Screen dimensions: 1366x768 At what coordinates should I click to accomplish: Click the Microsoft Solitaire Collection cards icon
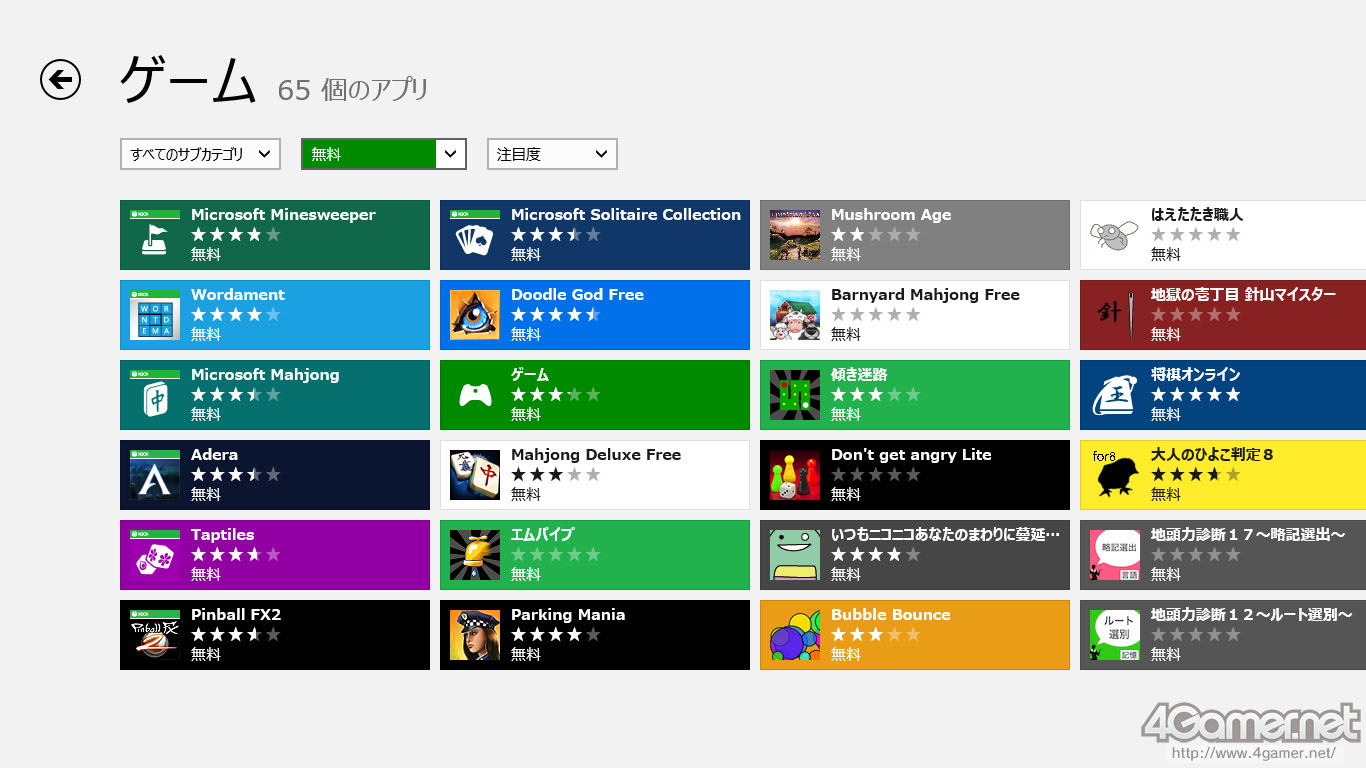coord(475,235)
